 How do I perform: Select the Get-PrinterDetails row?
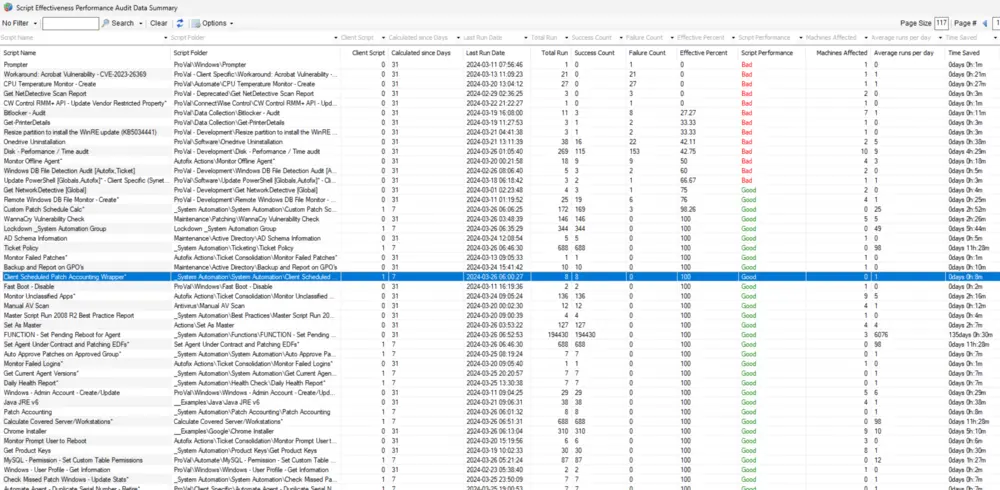click(x=500, y=122)
